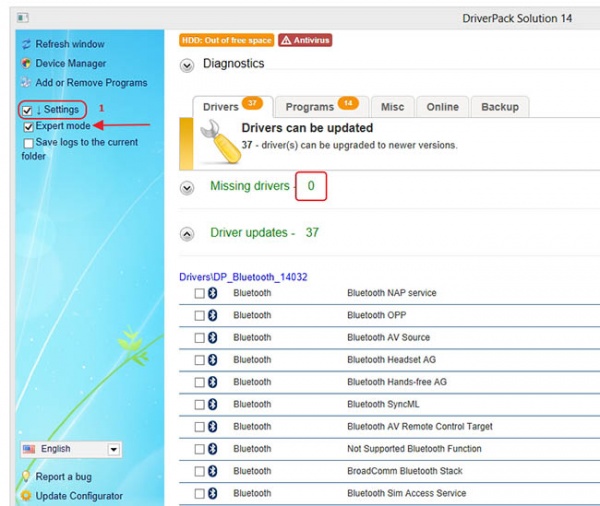Image resolution: width=600 pixels, height=506 pixels.
Task: Click the app window icon in title bar
Action: tap(23, 18)
